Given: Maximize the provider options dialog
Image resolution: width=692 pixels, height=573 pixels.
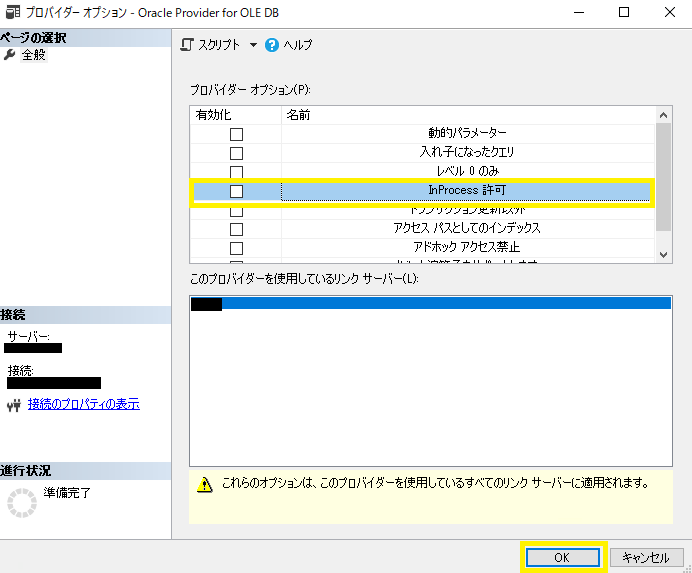Looking at the screenshot, I should coord(624,12).
